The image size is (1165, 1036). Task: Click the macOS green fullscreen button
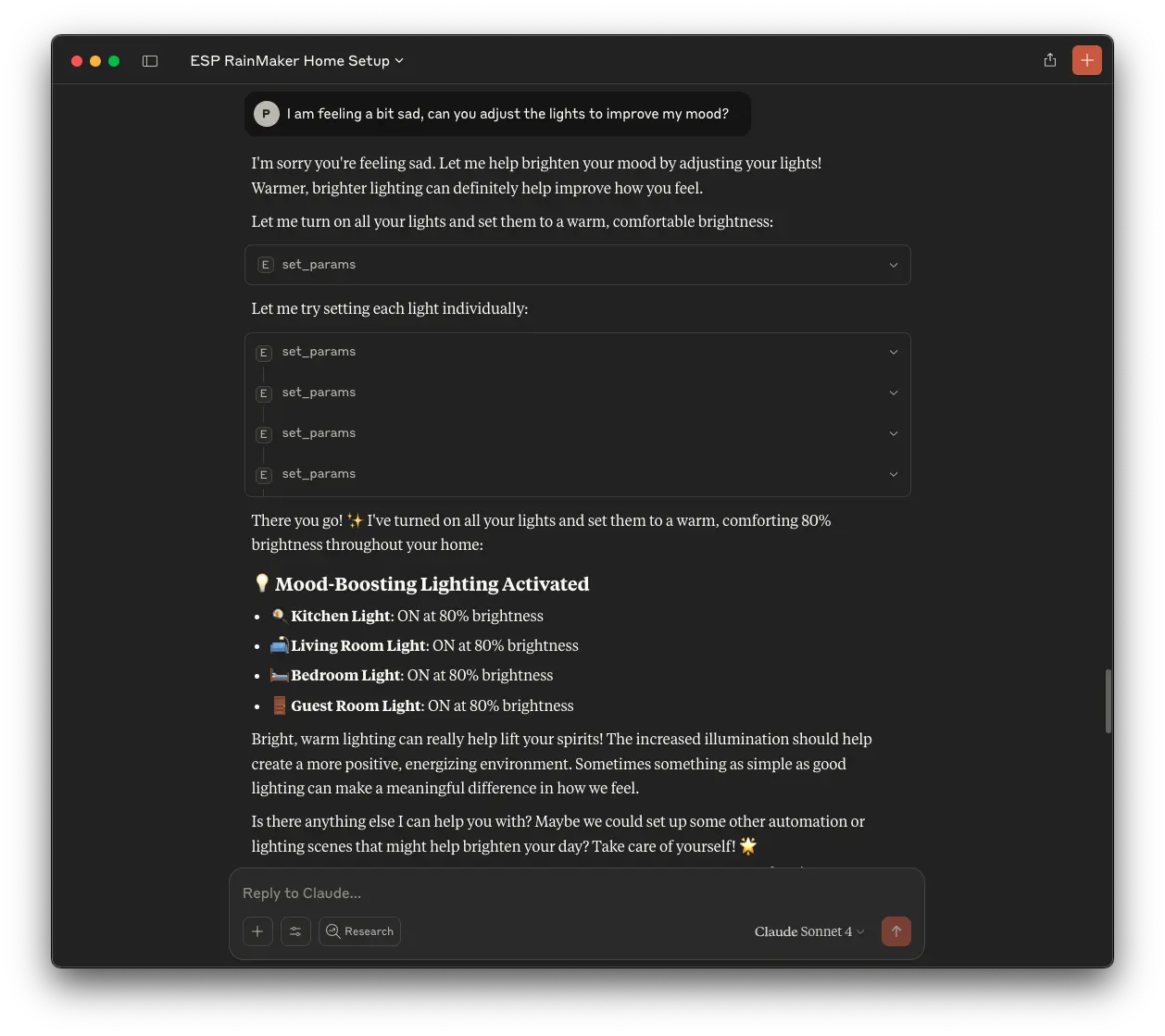point(114,61)
